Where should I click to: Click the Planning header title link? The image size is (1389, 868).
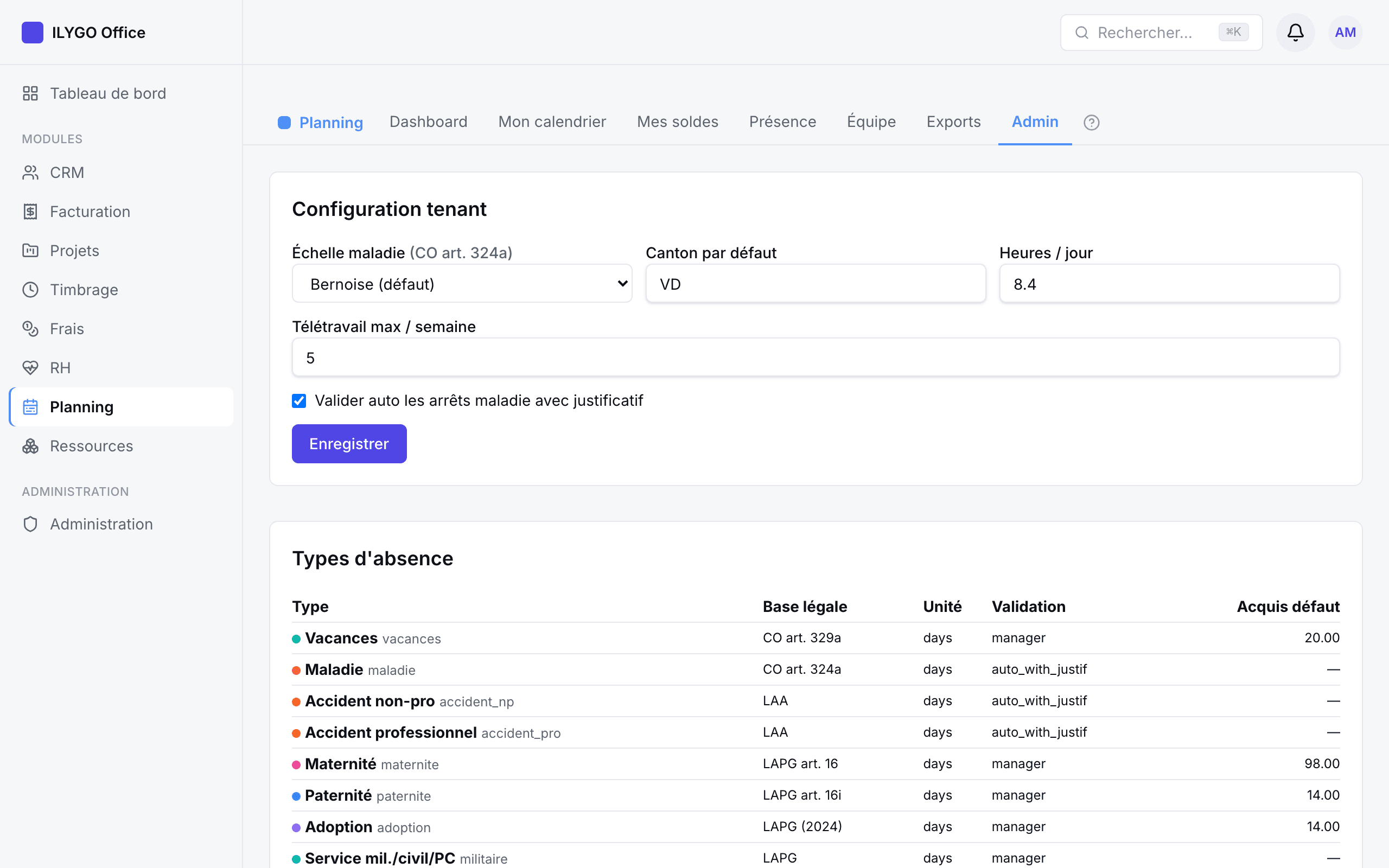331,122
